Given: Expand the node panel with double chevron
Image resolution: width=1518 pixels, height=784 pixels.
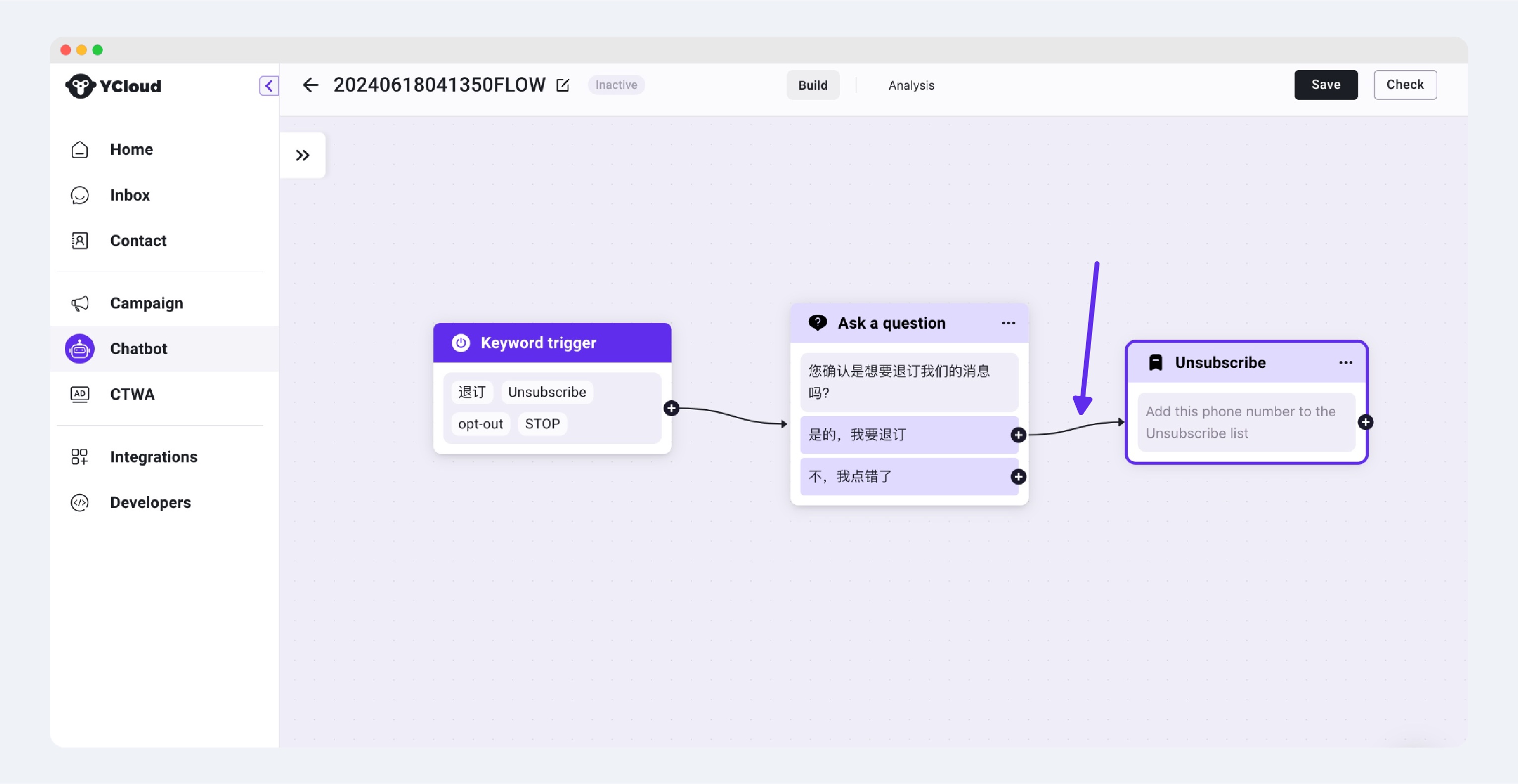Looking at the screenshot, I should 303,155.
